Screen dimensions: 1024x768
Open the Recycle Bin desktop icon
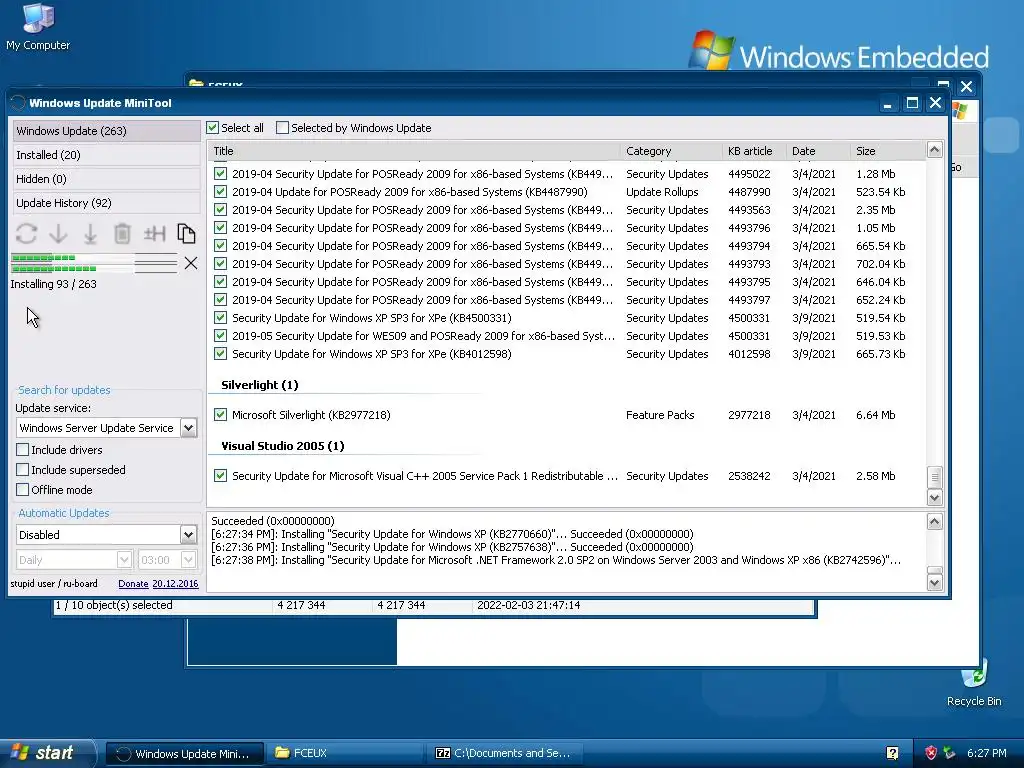(974, 682)
